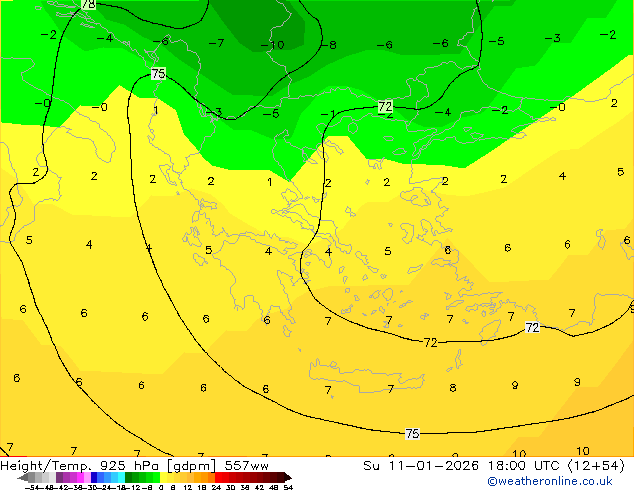
Task: Pick the dark blue swatch in the legend
Action: point(94,477)
